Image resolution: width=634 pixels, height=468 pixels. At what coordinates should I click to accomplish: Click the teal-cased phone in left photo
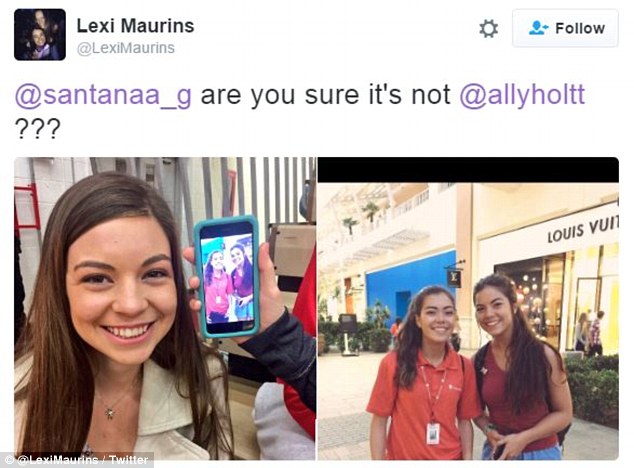pyautogui.click(x=227, y=277)
